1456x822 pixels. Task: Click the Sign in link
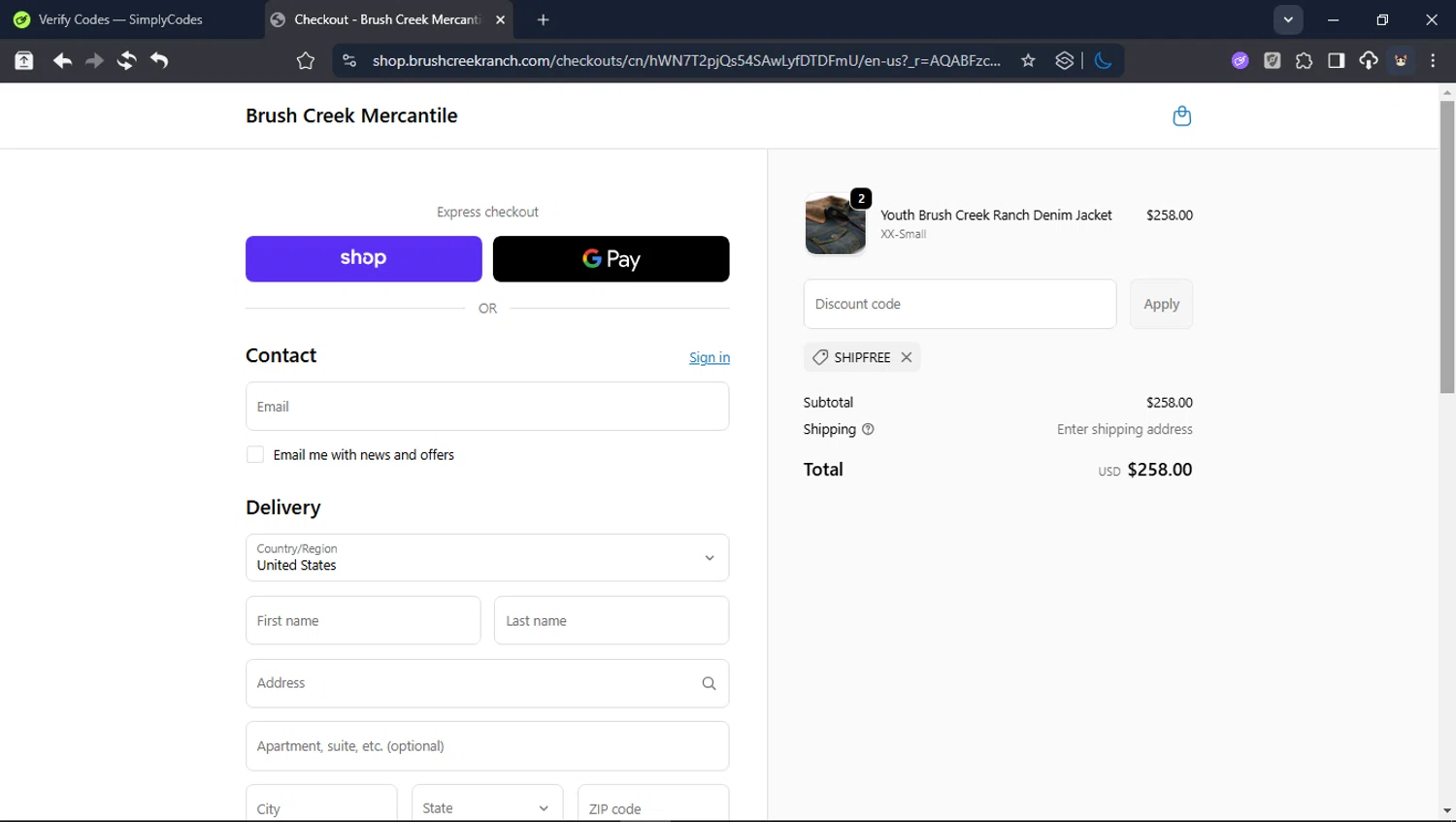coord(710,357)
